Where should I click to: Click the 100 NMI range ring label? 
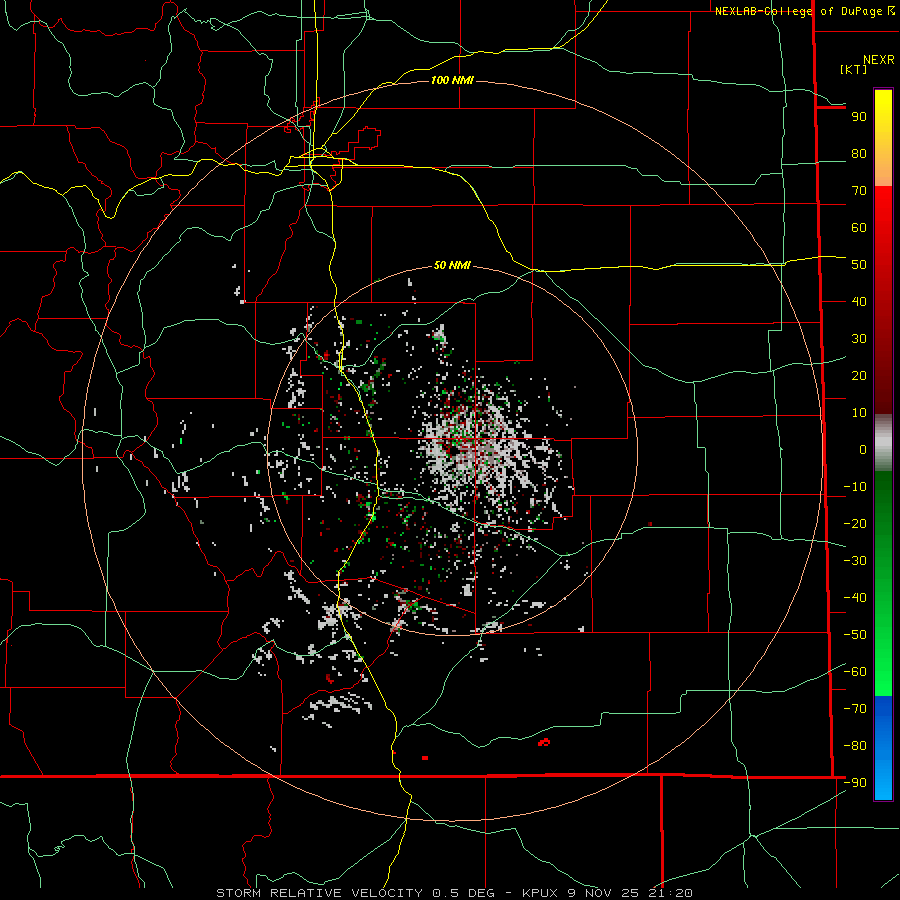pos(452,80)
